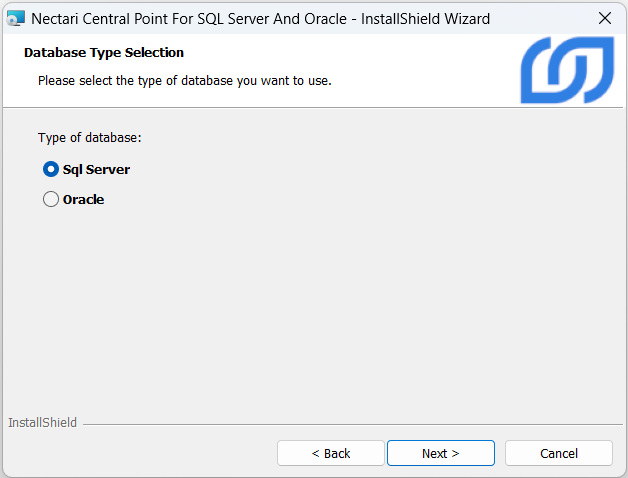This screenshot has height=478, width=628.
Task: Click the empty title bar space before close button
Action: coord(540,18)
